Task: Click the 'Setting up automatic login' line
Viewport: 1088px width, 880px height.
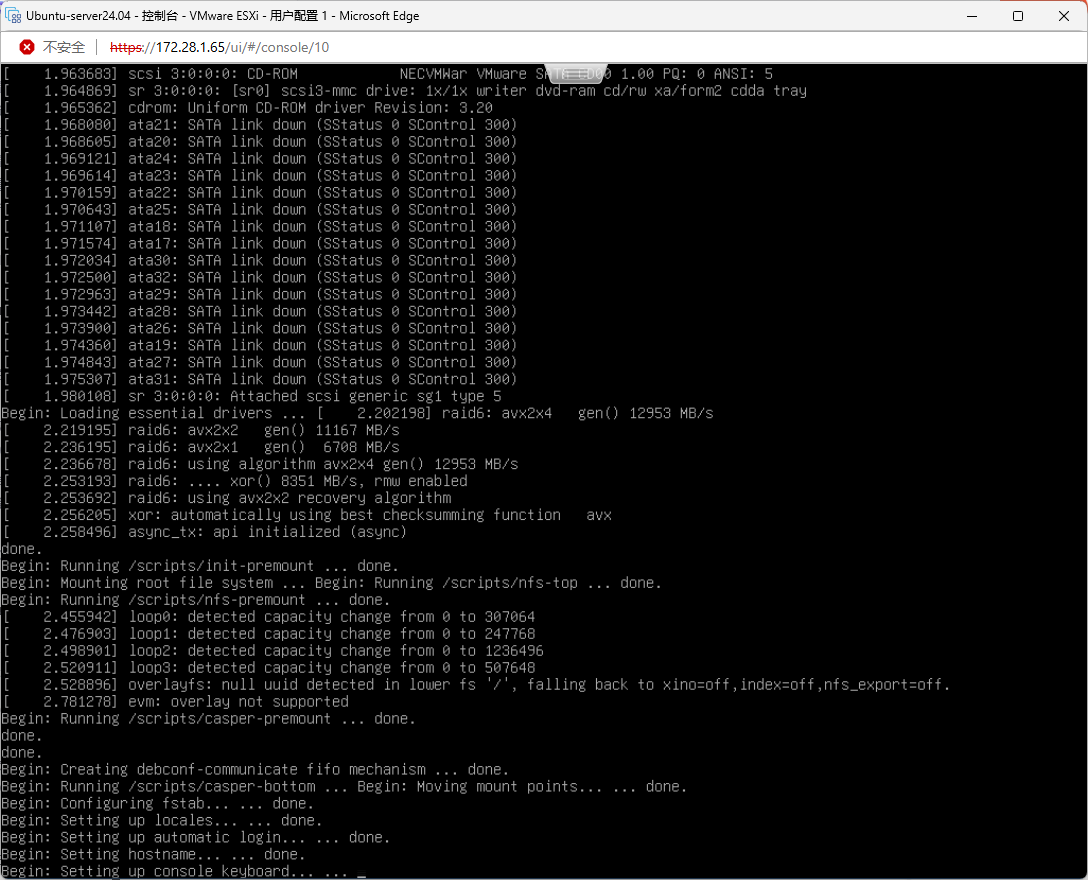Action: click(x=195, y=838)
